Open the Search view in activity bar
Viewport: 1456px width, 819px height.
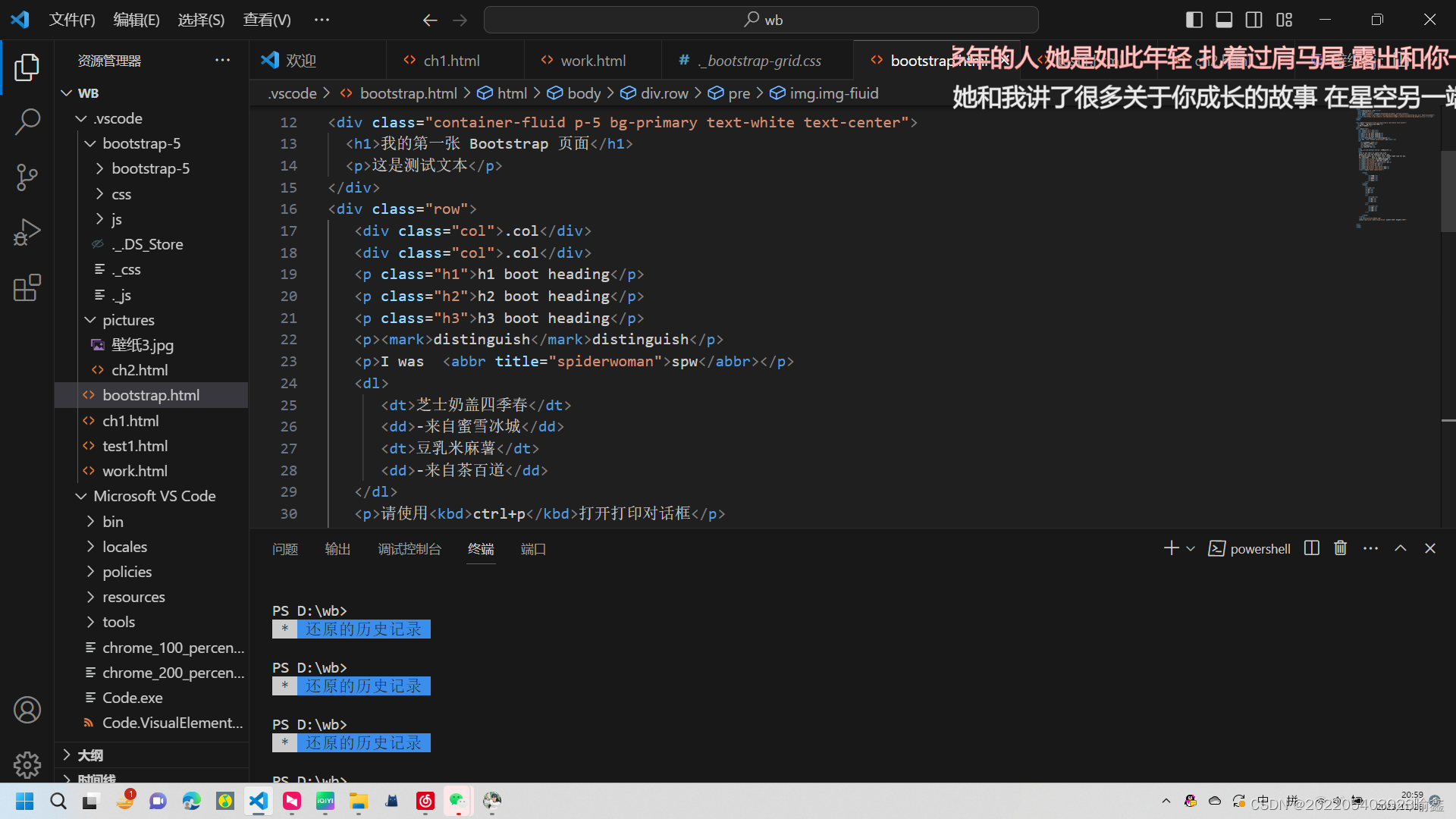click(x=27, y=121)
